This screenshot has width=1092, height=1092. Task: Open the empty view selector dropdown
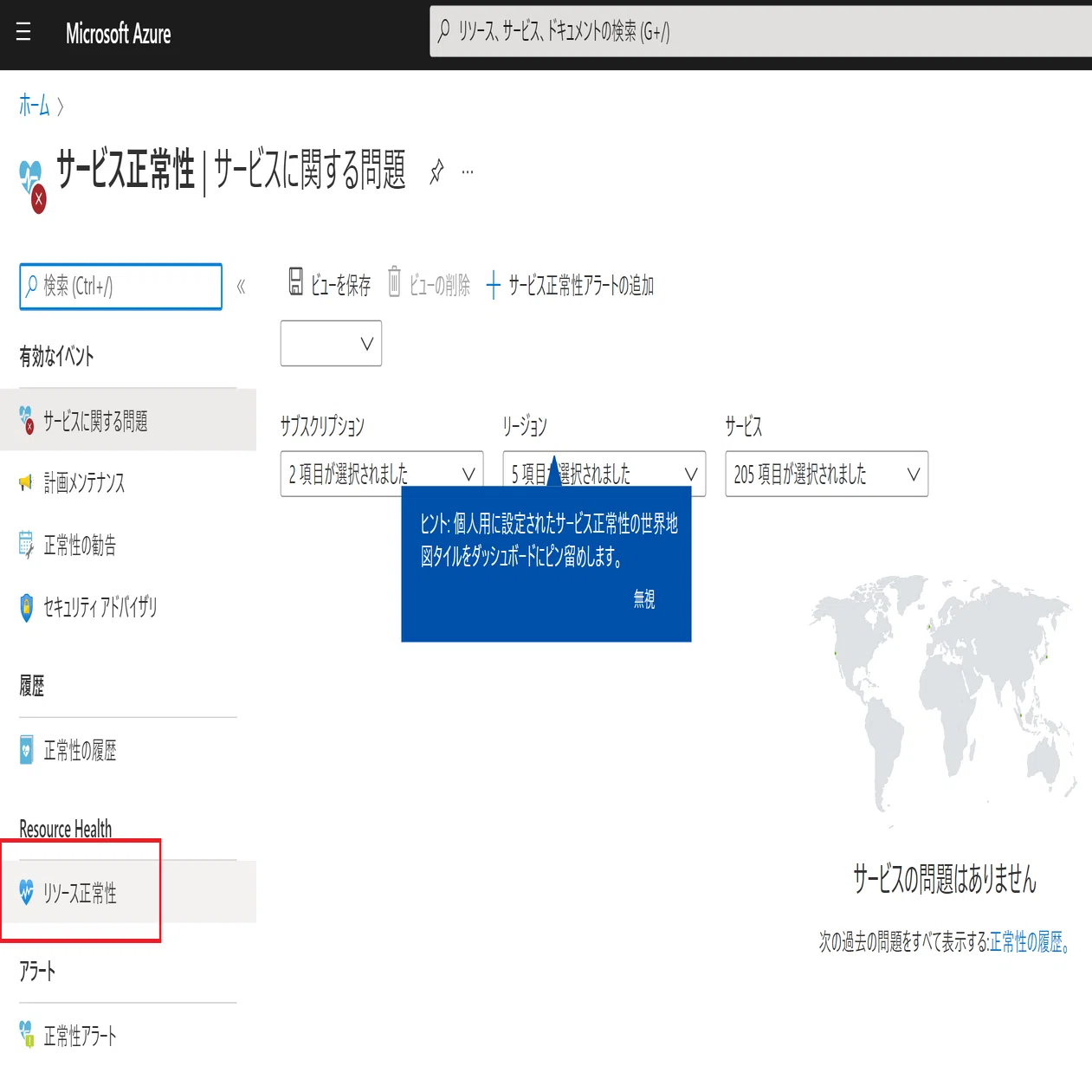pyautogui.click(x=331, y=343)
